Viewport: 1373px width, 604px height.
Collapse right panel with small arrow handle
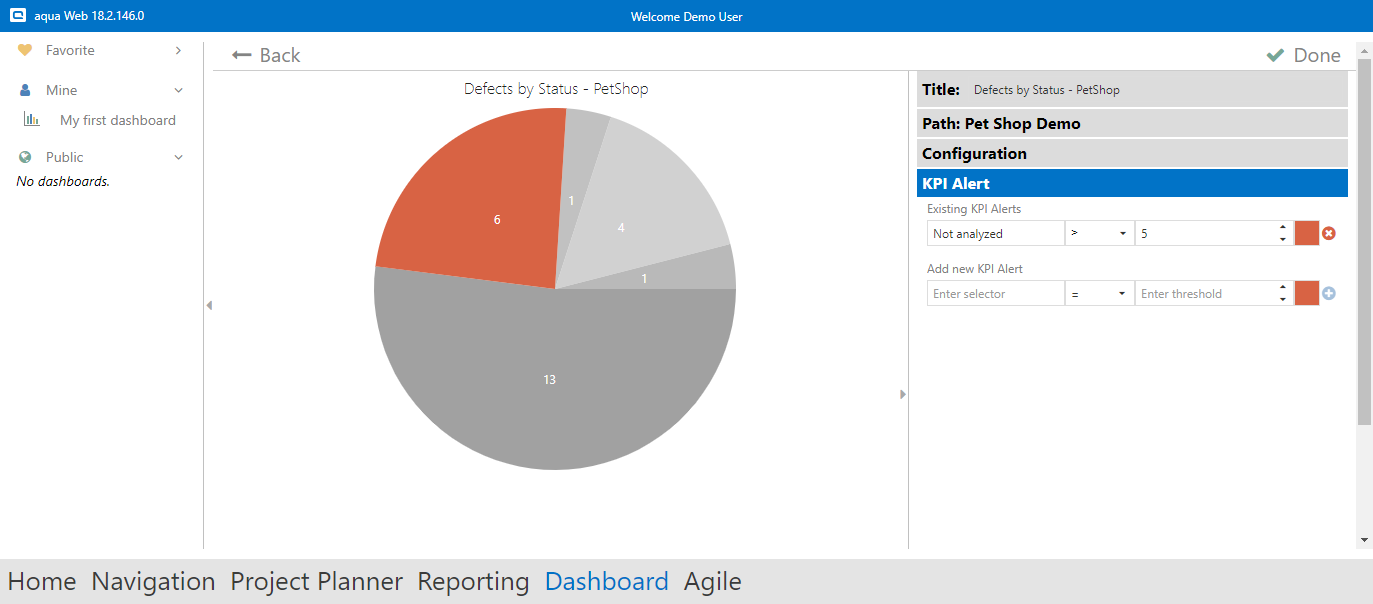[903, 394]
